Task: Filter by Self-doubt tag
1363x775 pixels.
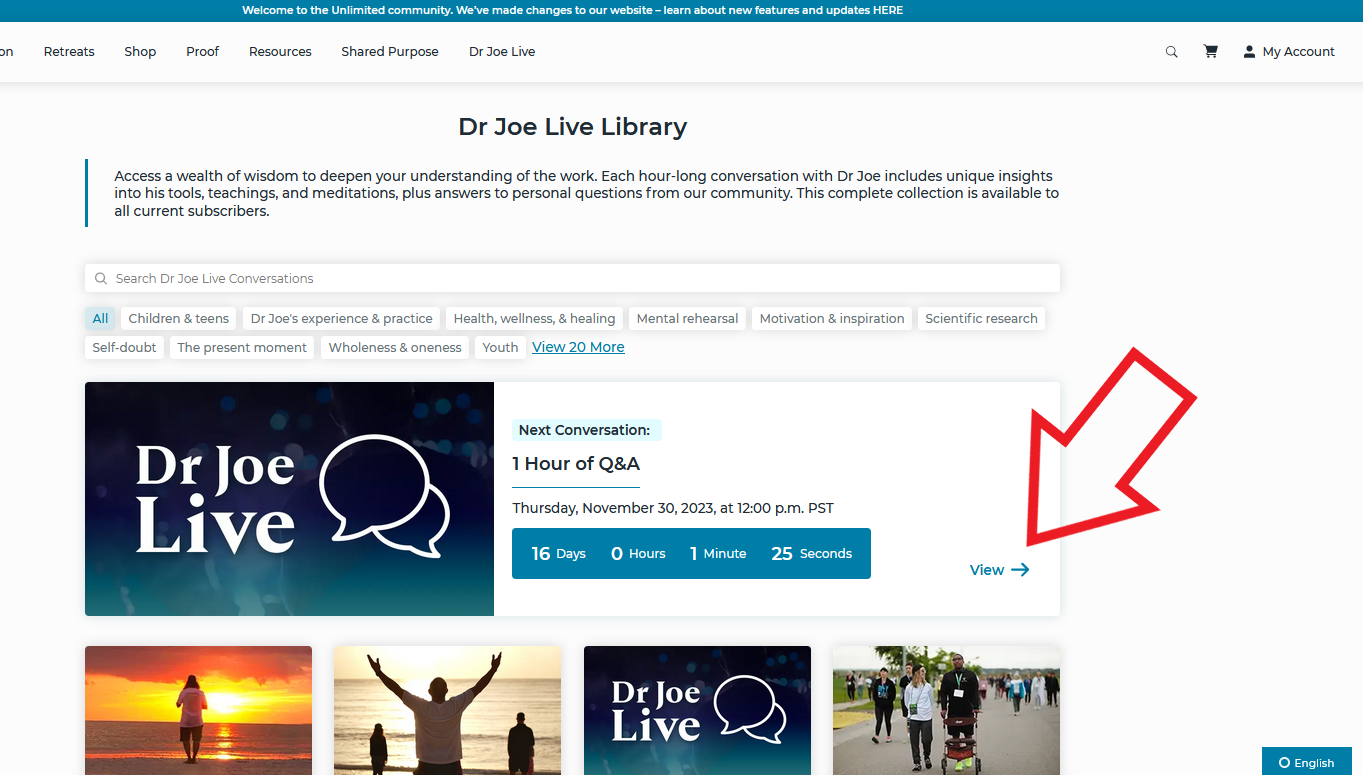Action: click(x=124, y=348)
